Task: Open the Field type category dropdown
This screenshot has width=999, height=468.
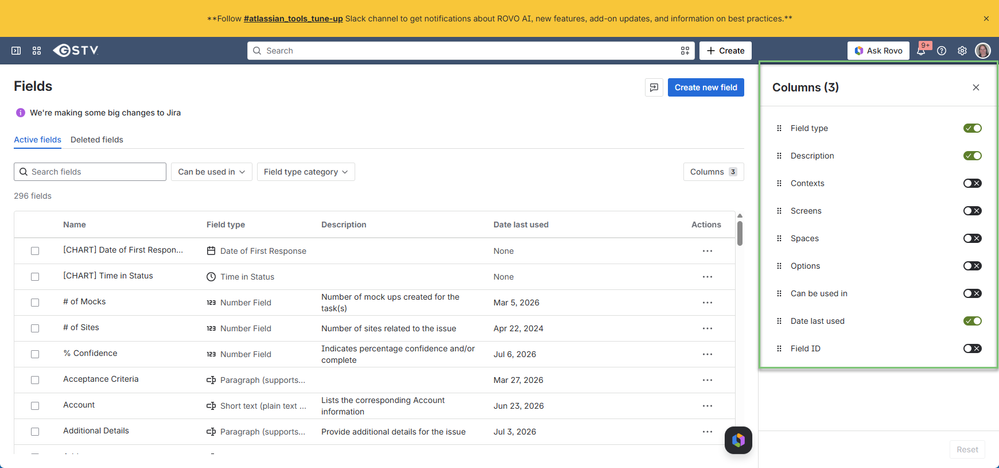Action: pyautogui.click(x=306, y=172)
